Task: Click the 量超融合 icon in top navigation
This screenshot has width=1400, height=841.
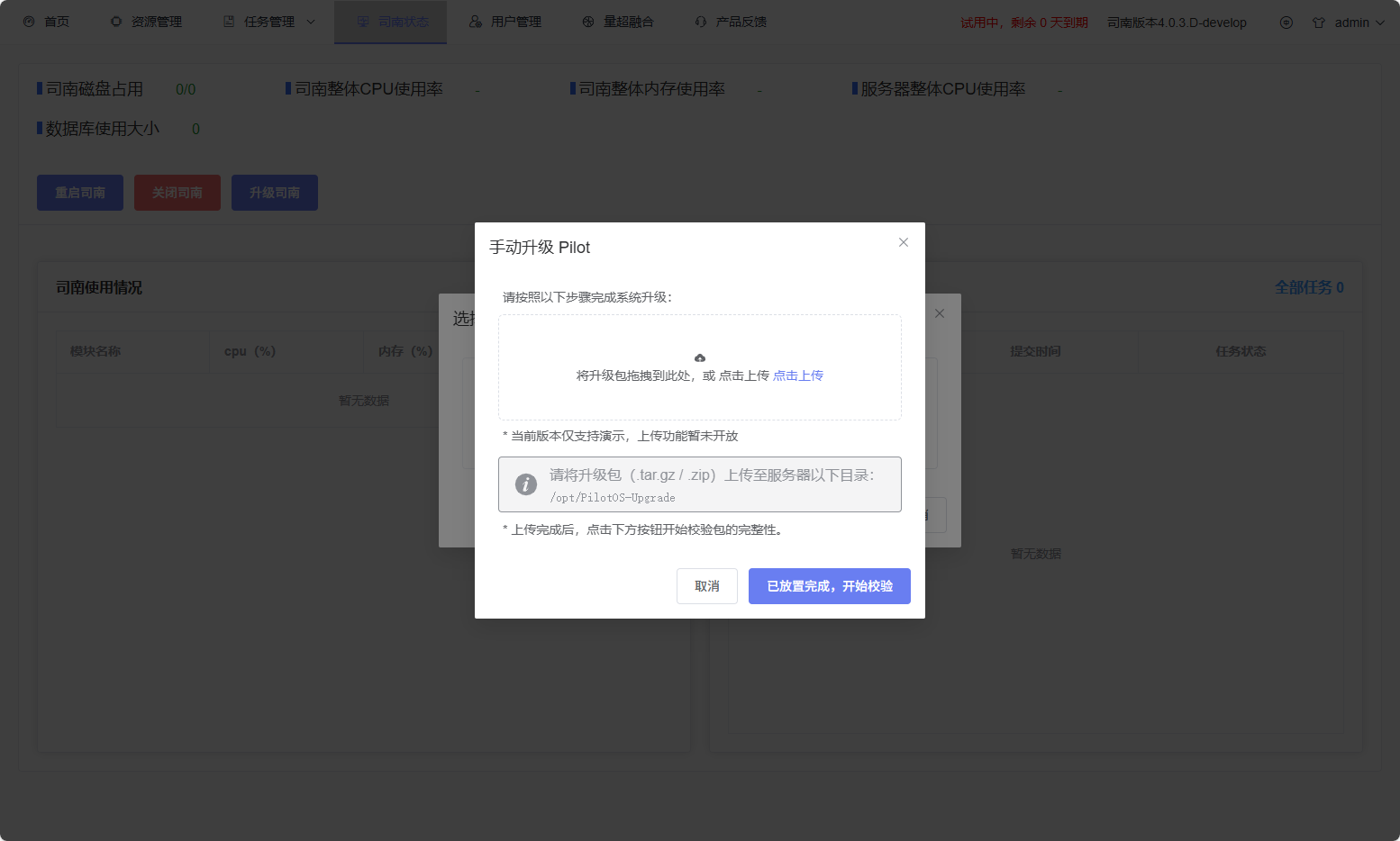Action: coord(588,22)
